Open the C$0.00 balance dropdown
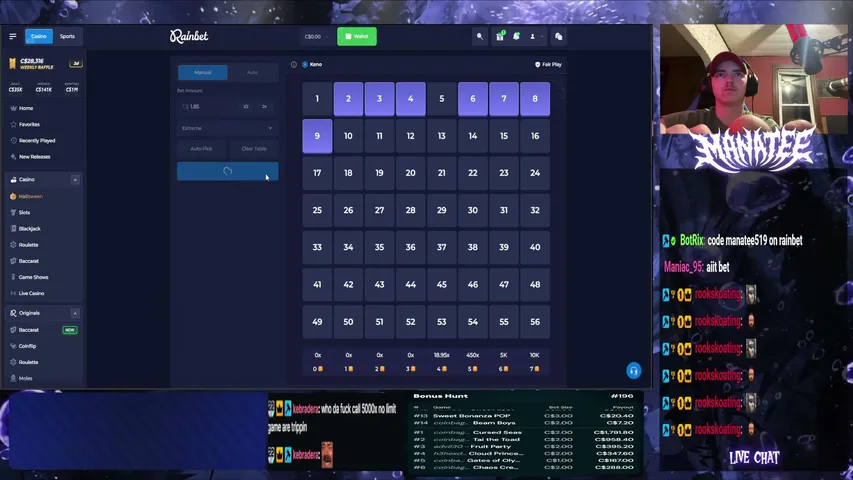This screenshot has height=480, width=853. [x=316, y=36]
